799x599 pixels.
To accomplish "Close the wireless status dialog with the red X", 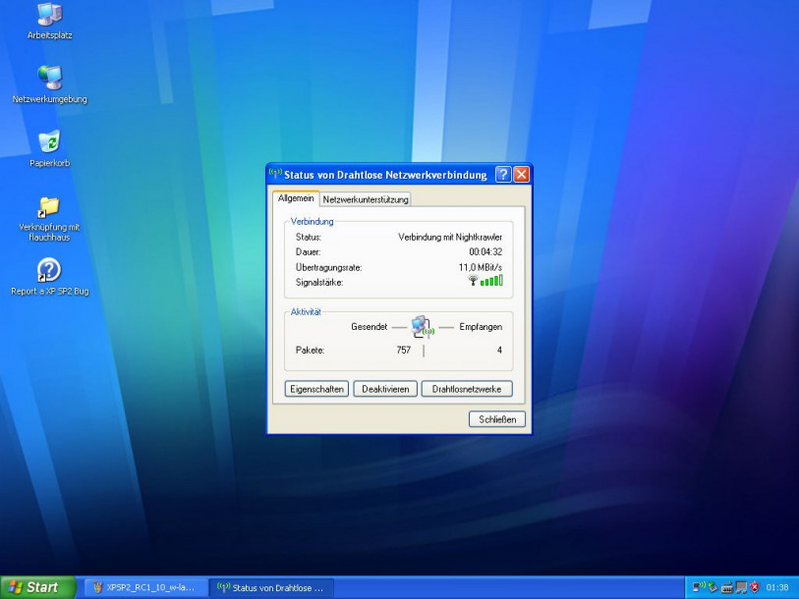I will 521,175.
